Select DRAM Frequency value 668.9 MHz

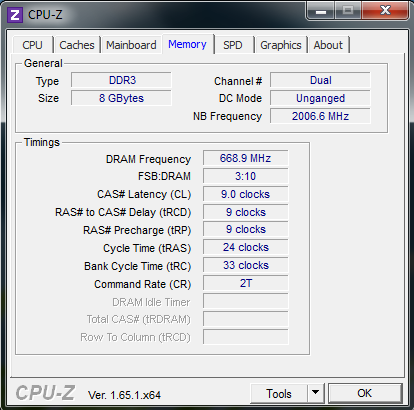coord(246,158)
